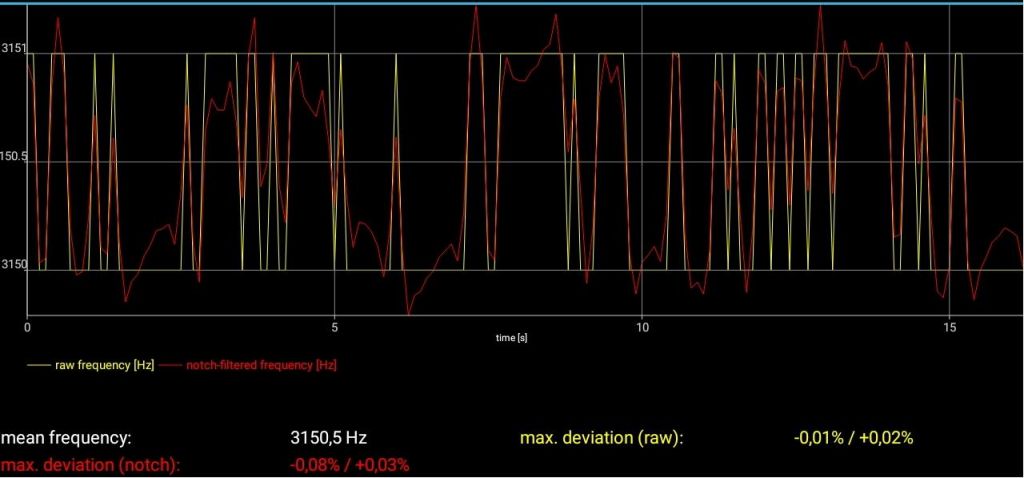Viewport: 1024px width, 478px height.
Task: Click the lowest red trough near 6 seconds
Action: point(408,313)
